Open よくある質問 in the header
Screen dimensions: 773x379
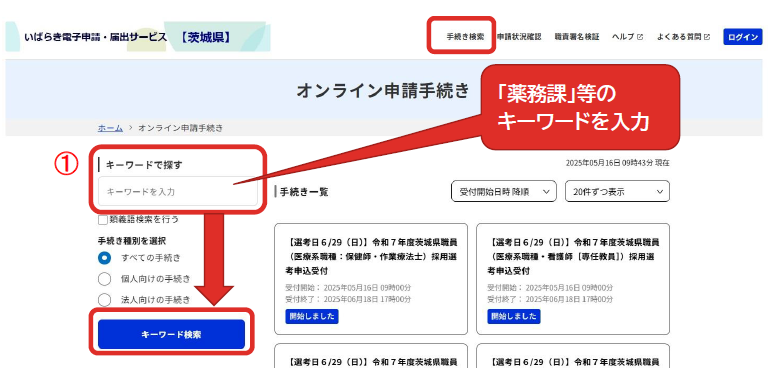pyautogui.click(x=683, y=37)
